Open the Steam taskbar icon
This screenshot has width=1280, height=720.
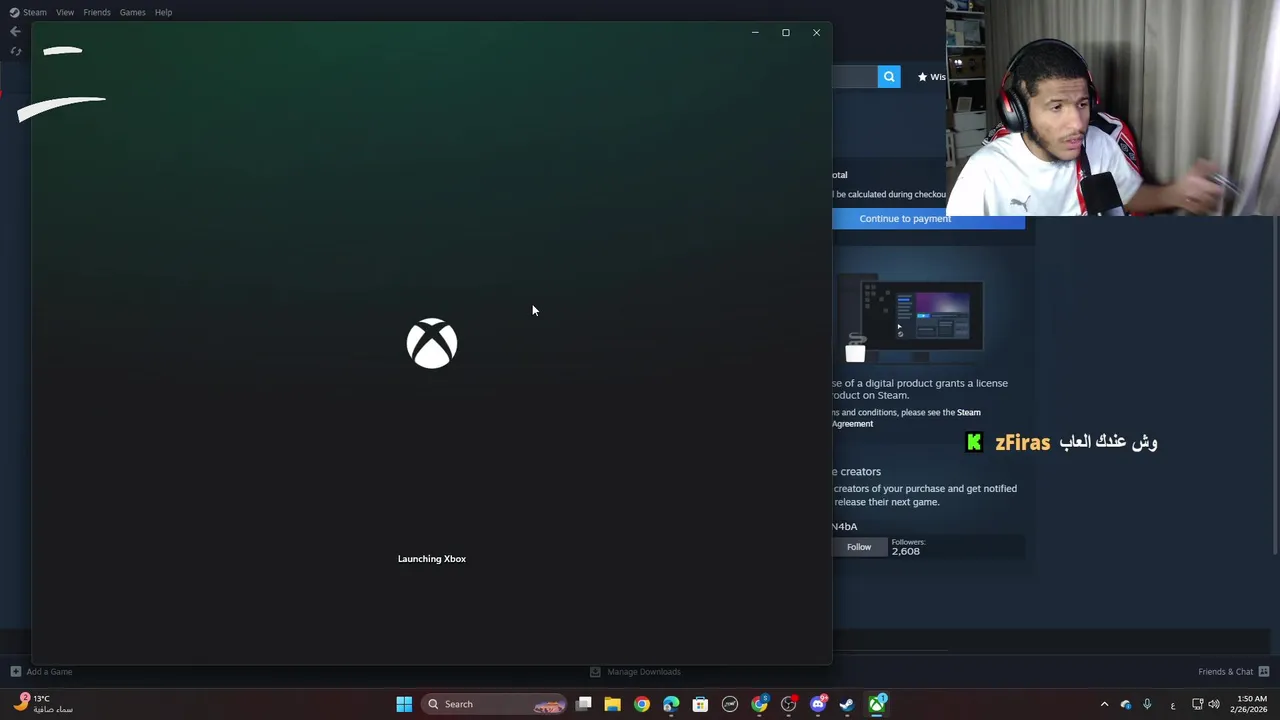coord(847,704)
